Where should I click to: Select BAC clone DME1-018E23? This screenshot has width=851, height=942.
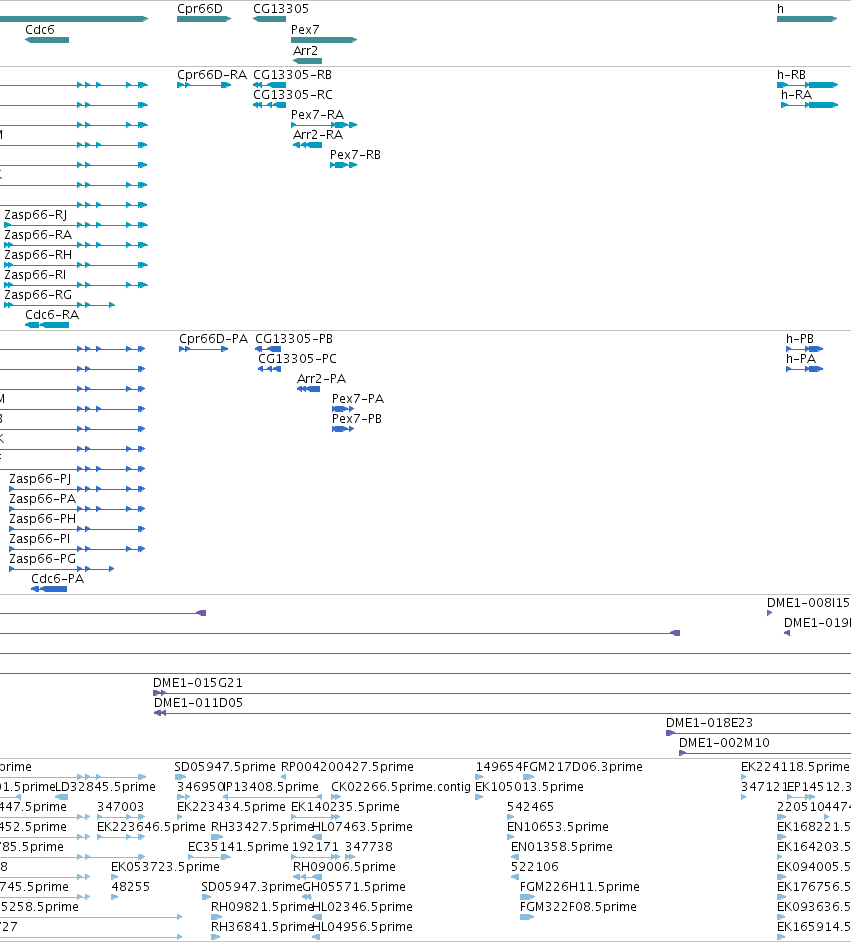click(x=759, y=733)
